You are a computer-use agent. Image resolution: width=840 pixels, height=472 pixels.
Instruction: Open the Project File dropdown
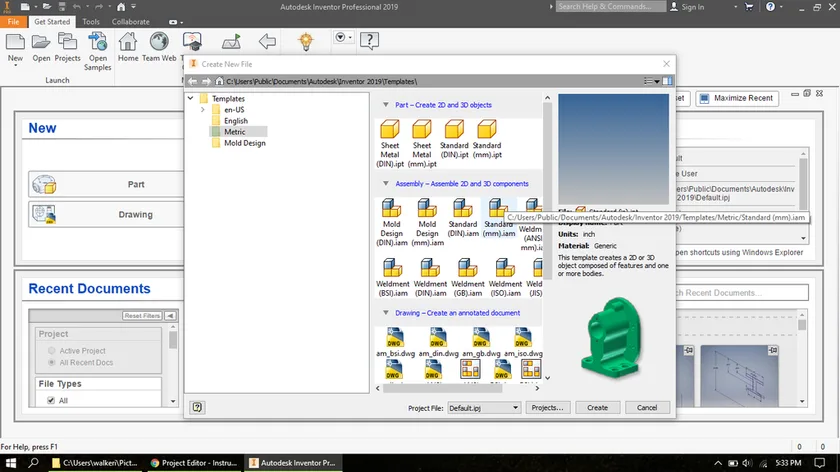[x=484, y=408]
